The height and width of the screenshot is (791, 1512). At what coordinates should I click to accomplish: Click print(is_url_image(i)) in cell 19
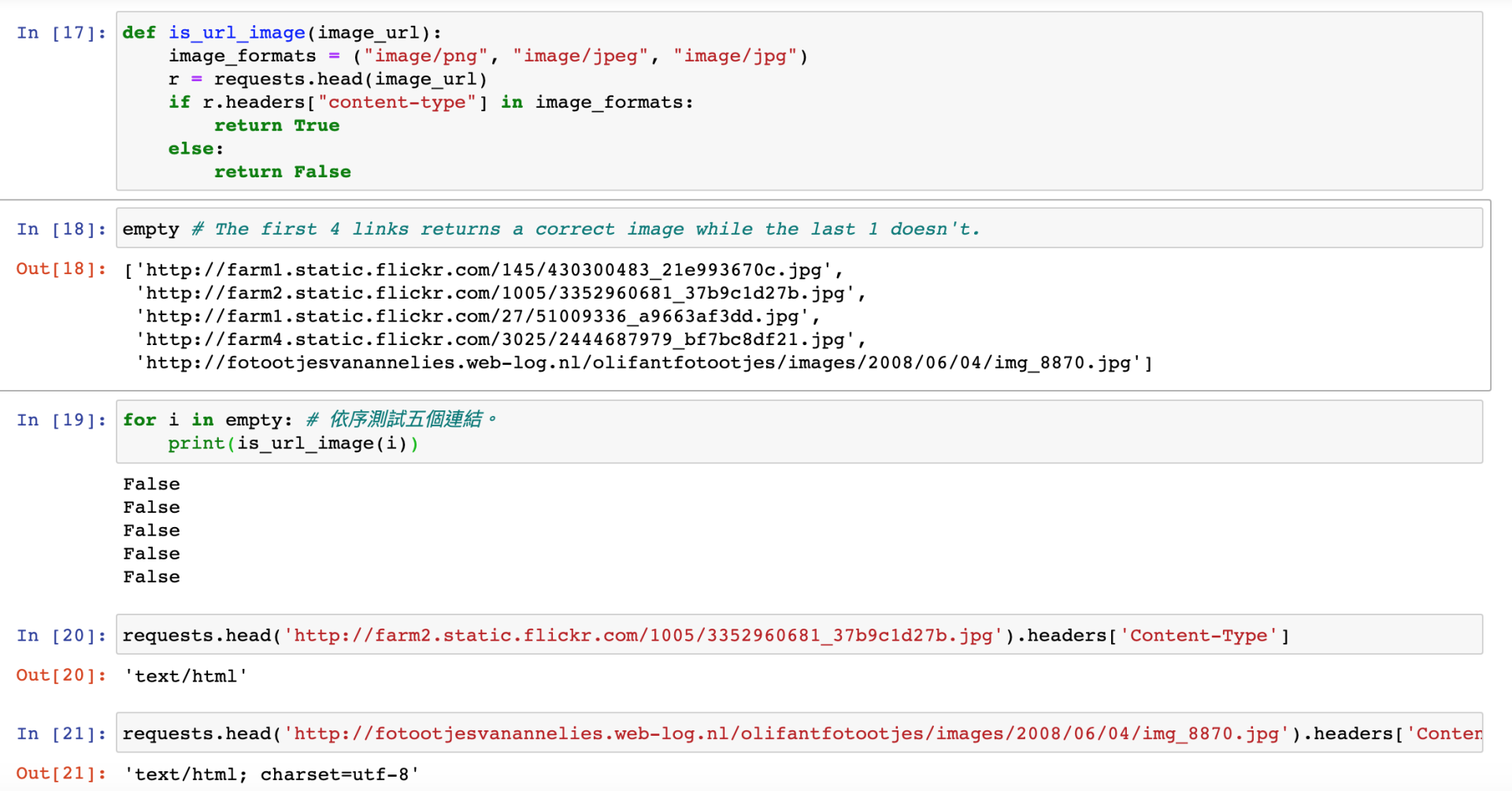[x=293, y=444]
